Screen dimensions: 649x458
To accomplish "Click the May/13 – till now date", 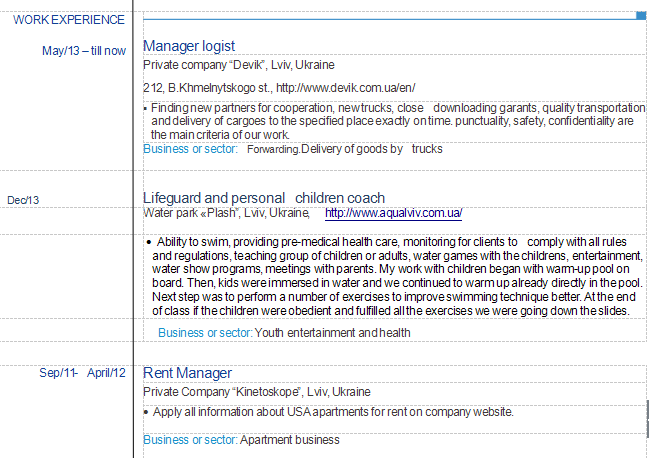I will (x=84, y=51).
